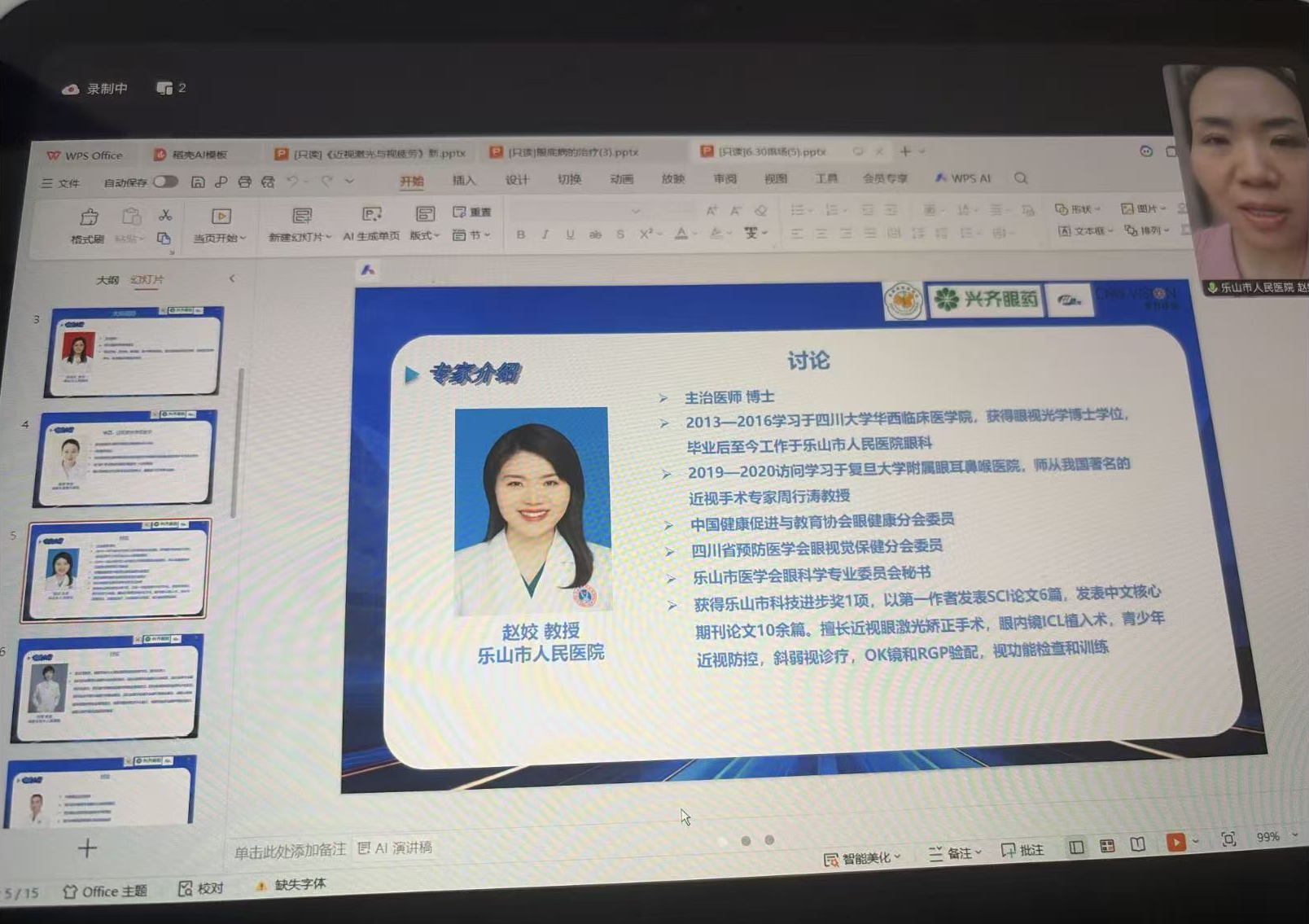Click the Increase font size icon
This screenshot has width=1309, height=924.
[711, 211]
